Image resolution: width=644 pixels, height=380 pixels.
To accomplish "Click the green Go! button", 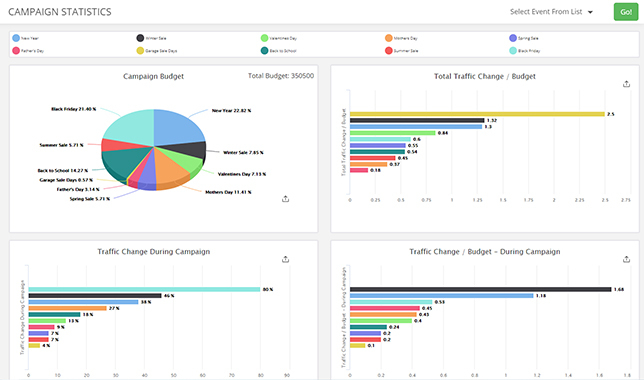I will pos(626,12).
